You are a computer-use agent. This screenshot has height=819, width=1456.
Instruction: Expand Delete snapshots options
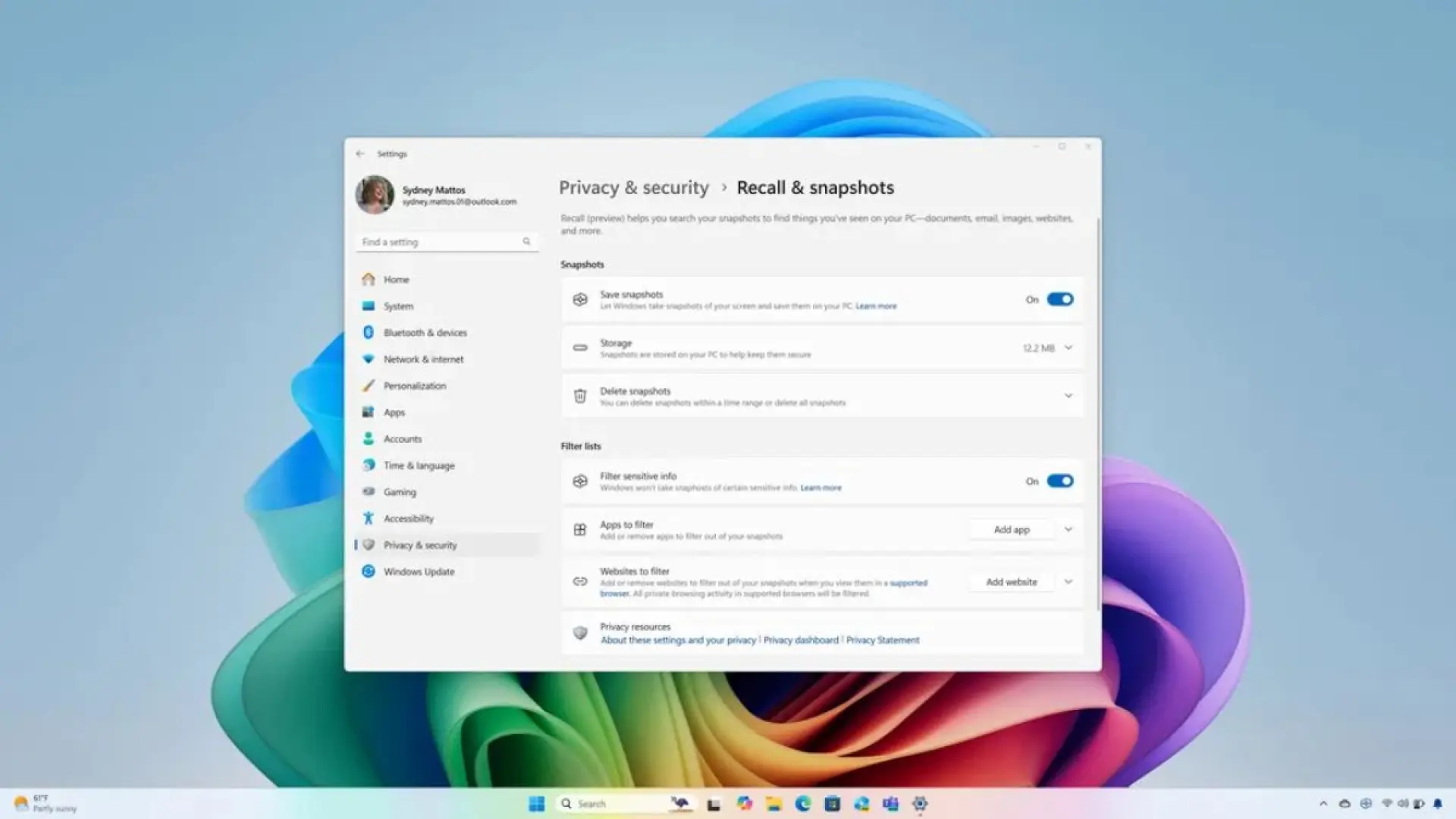point(1067,395)
